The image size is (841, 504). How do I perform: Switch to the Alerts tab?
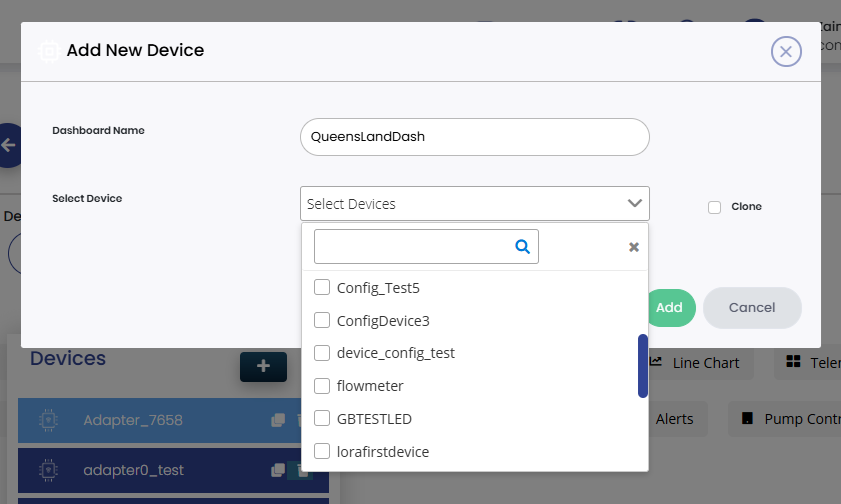point(674,419)
